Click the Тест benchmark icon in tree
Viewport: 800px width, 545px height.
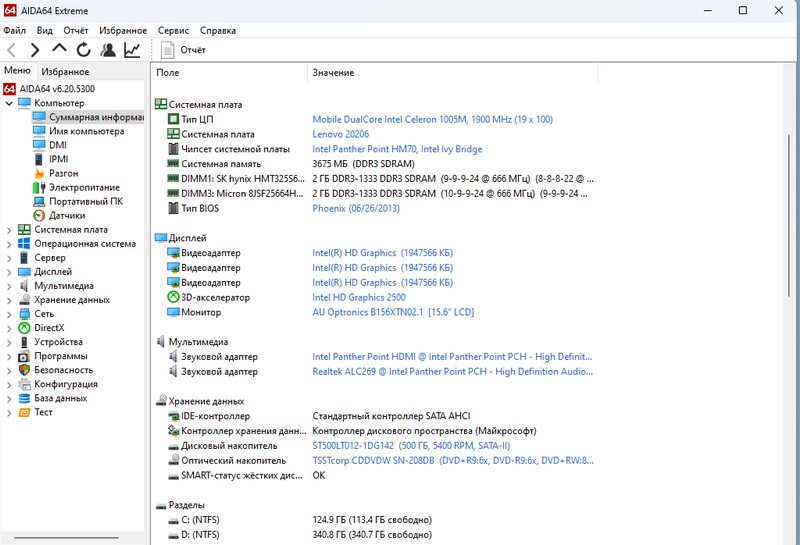pyautogui.click(x=24, y=412)
